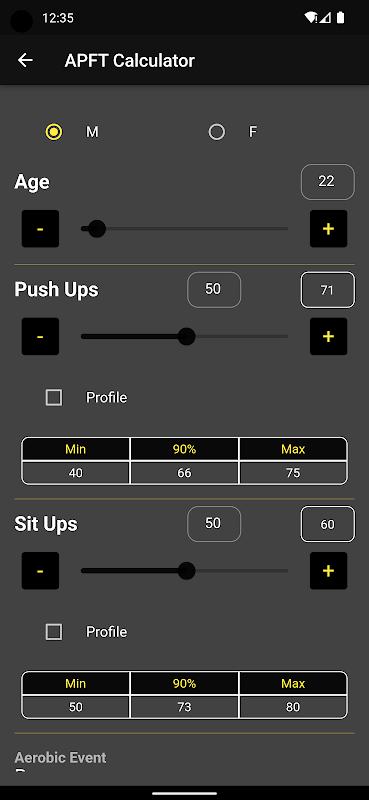Decrease age with the minus button

coord(40,229)
